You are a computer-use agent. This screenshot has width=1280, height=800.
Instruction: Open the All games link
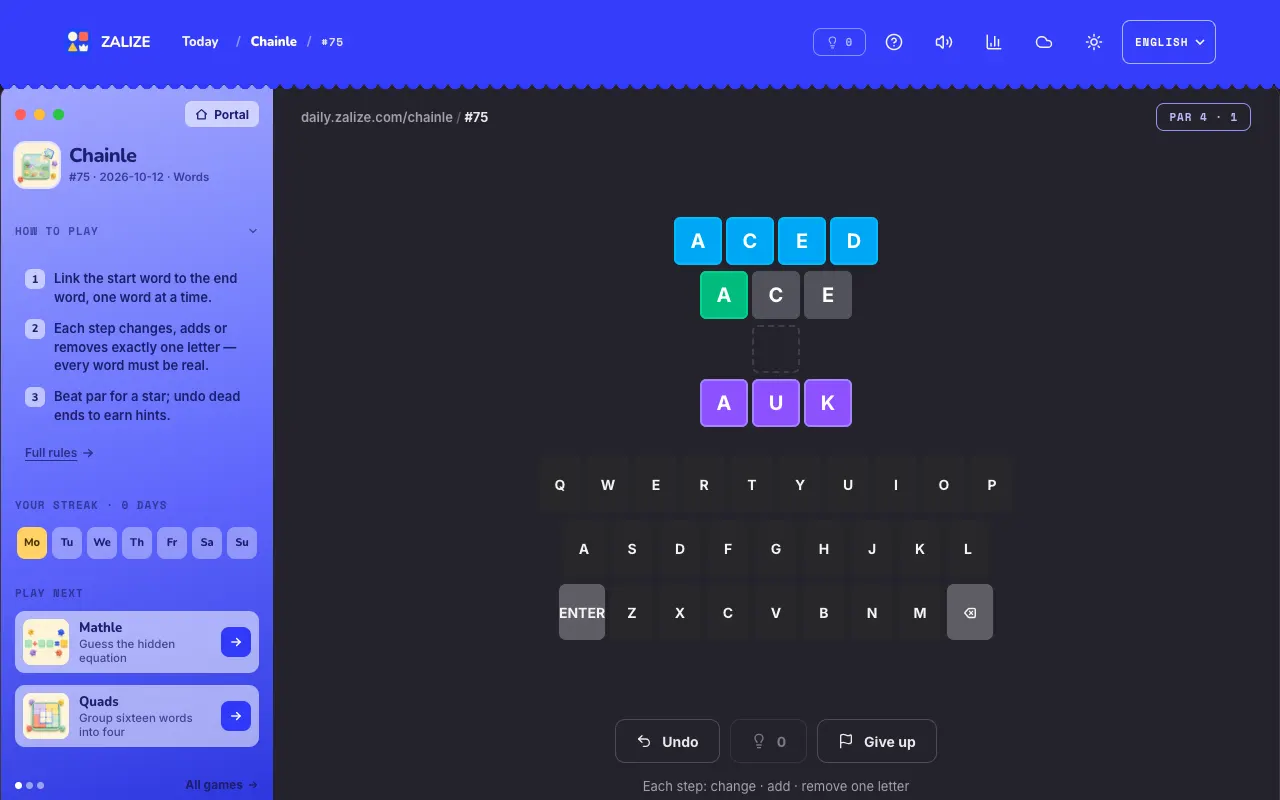point(222,785)
